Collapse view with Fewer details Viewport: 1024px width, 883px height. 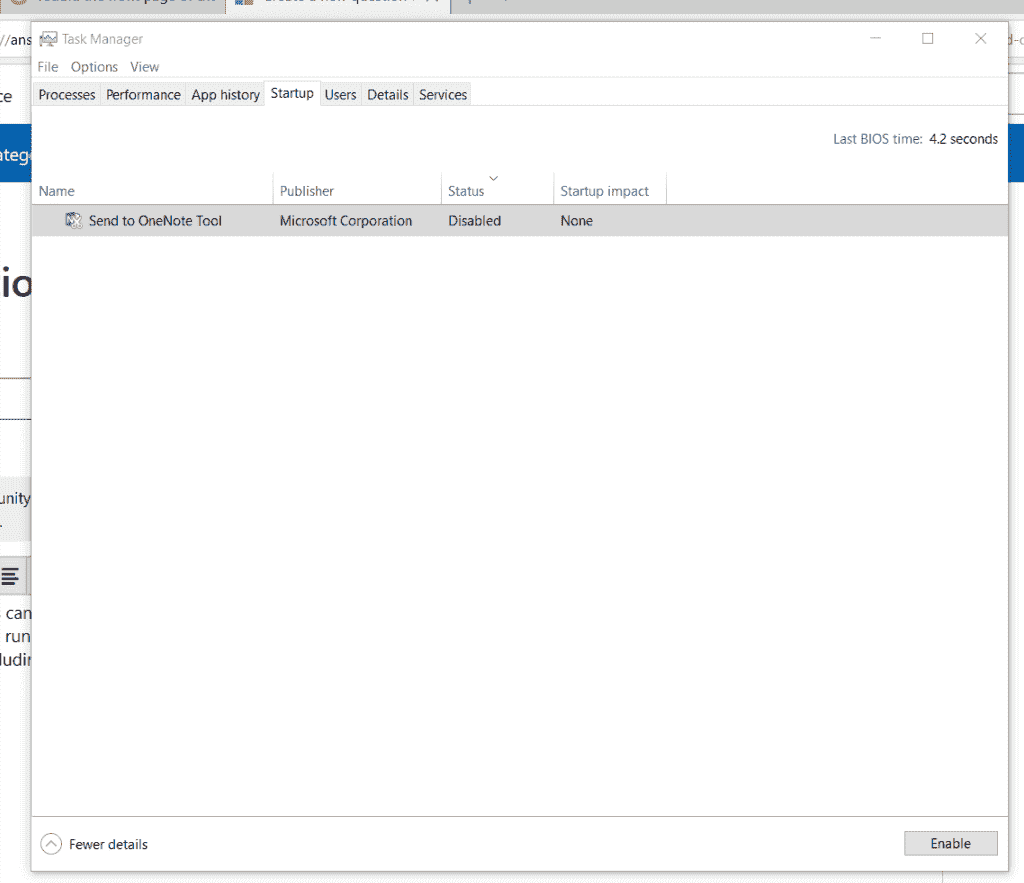pyautogui.click(x=94, y=844)
